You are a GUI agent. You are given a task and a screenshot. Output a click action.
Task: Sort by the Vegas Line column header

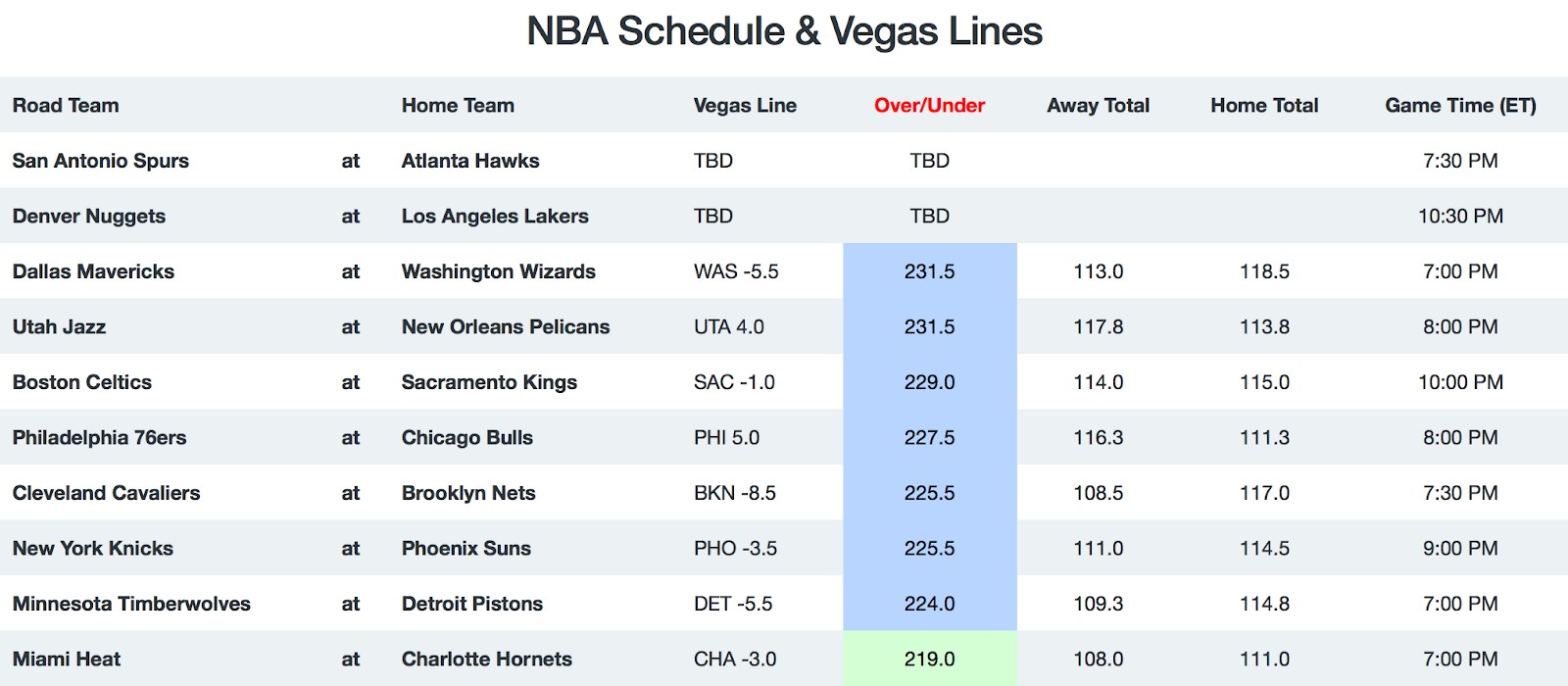coord(745,105)
